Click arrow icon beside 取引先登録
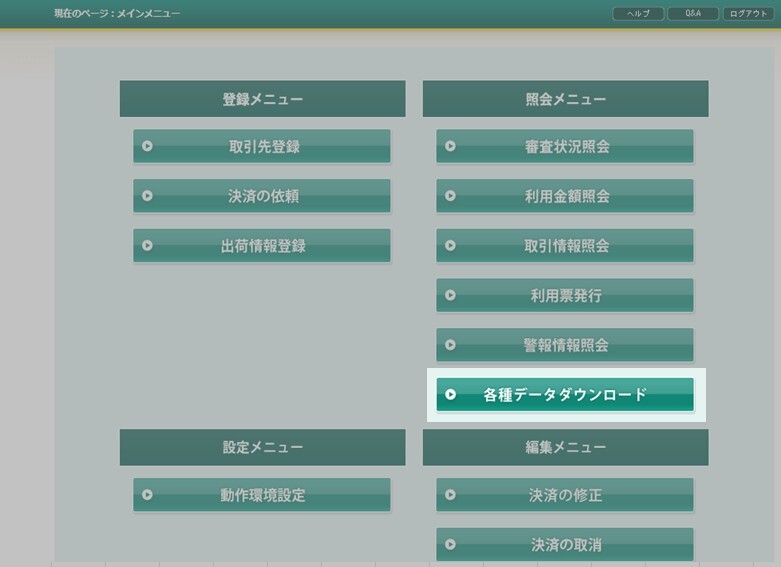The height and width of the screenshot is (567, 781). click(147, 146)
